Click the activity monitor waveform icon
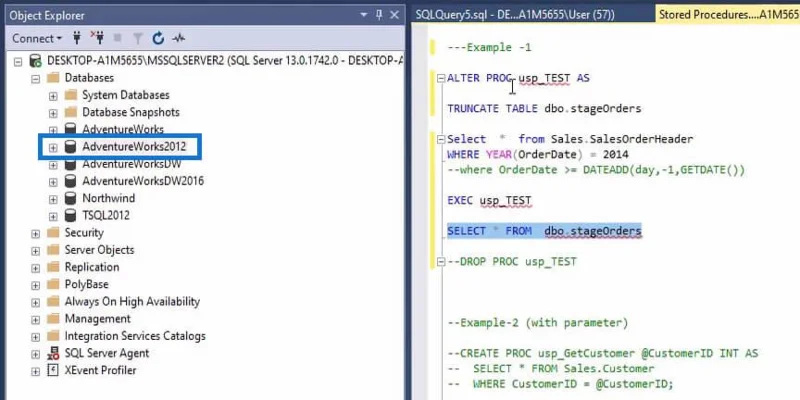Image resolution: width=800 pixels, height=400 pixels. pyautogui.click(x=179, y=38)
